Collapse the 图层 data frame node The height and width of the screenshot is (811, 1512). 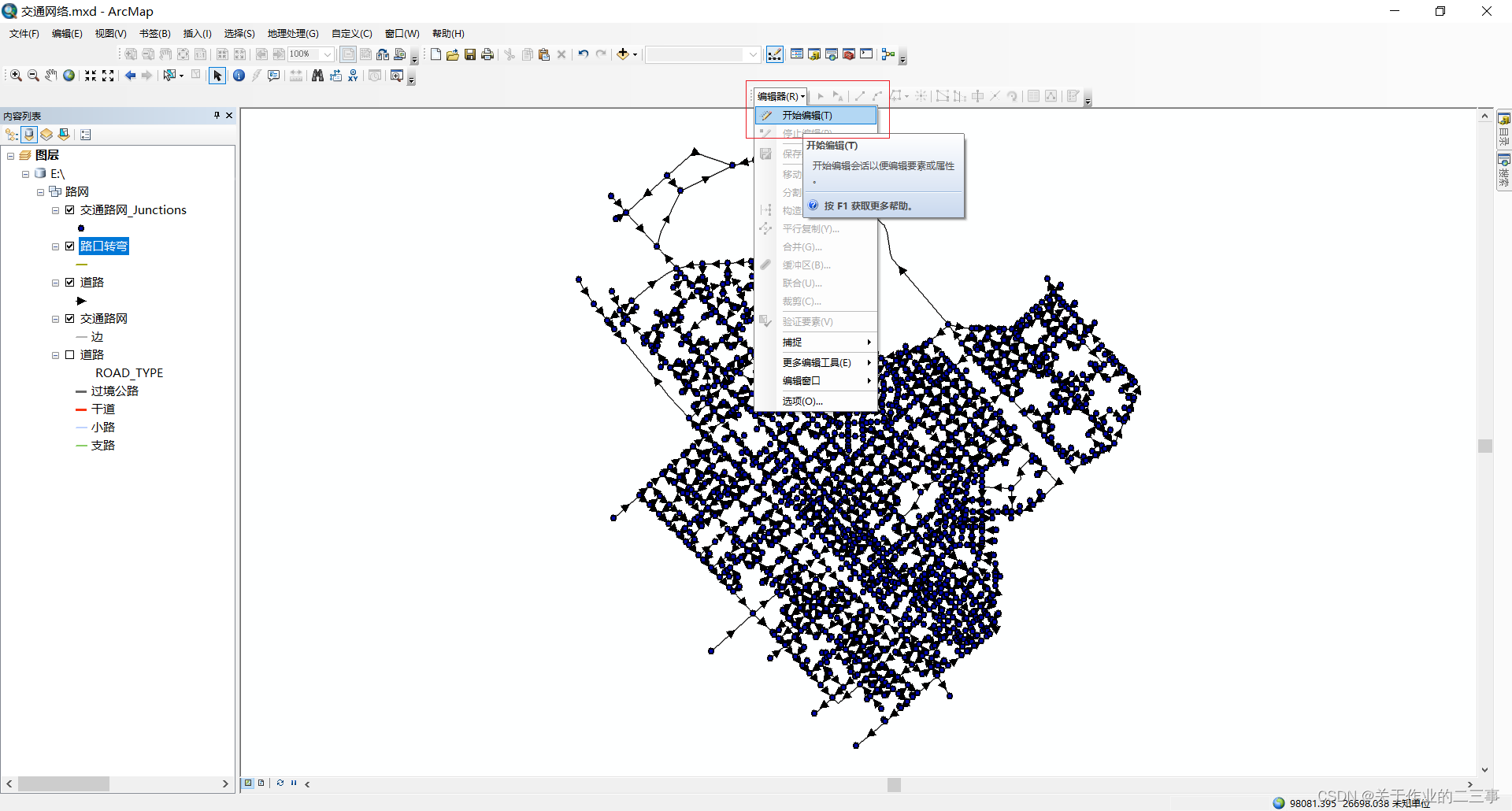point(11,156)
